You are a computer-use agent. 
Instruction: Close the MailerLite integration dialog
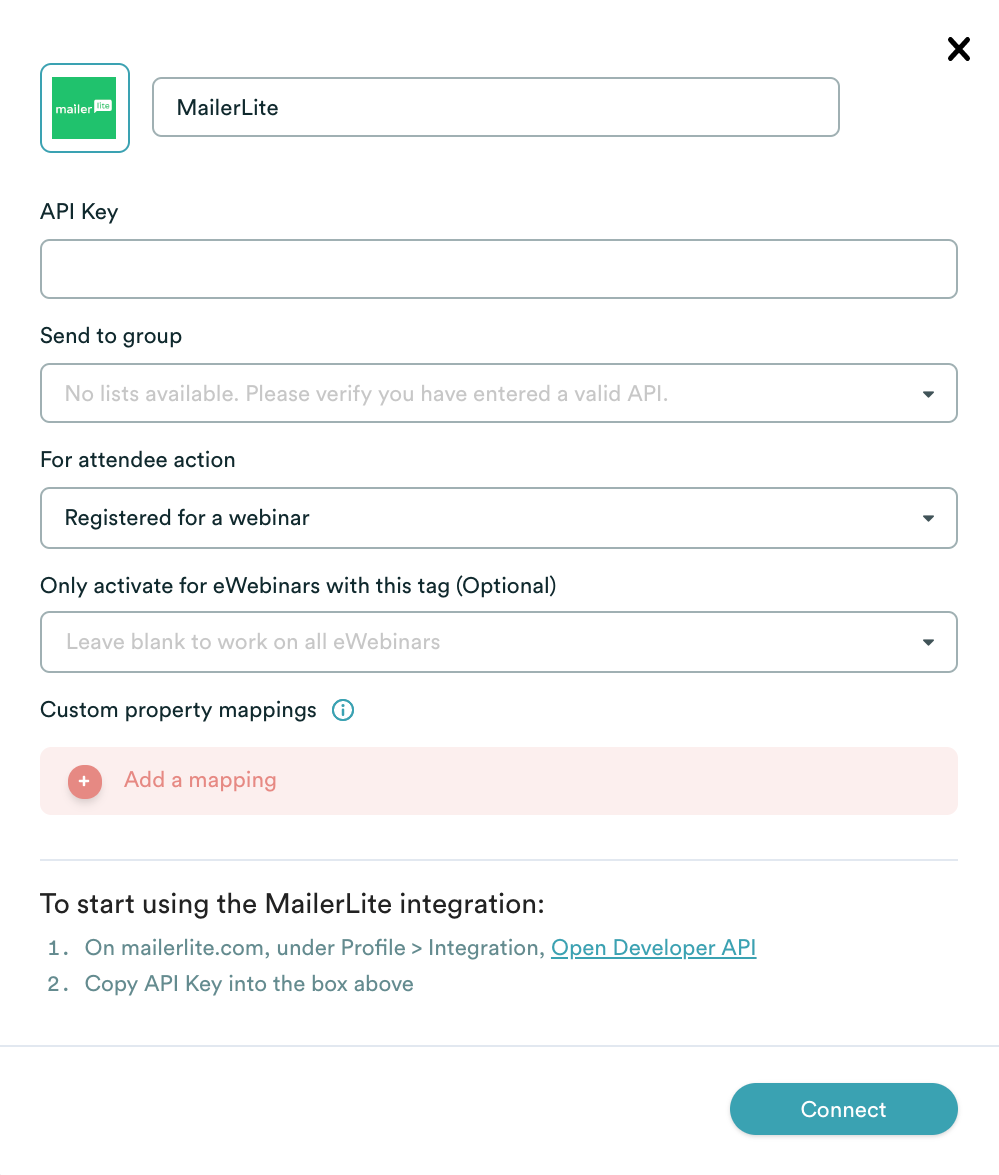(959, 49)
